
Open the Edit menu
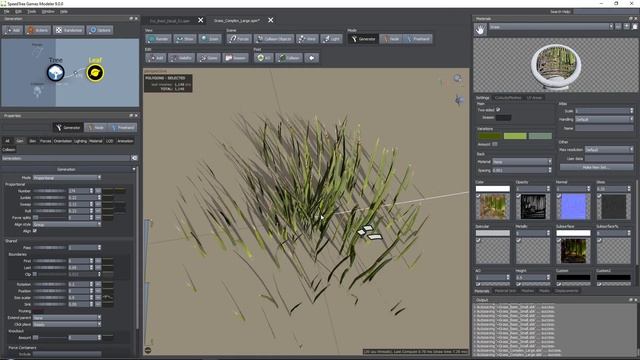[18, 11]
